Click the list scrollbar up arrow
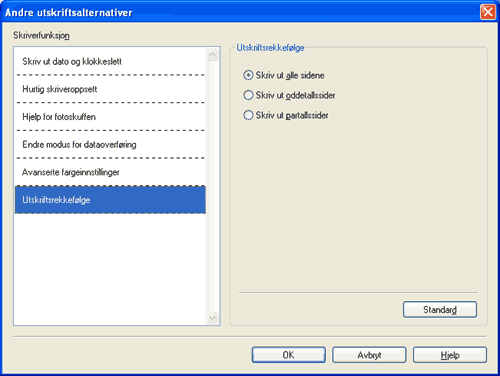Screen dimensions: 500x376 pyautogui.click(x=212, y=54)
